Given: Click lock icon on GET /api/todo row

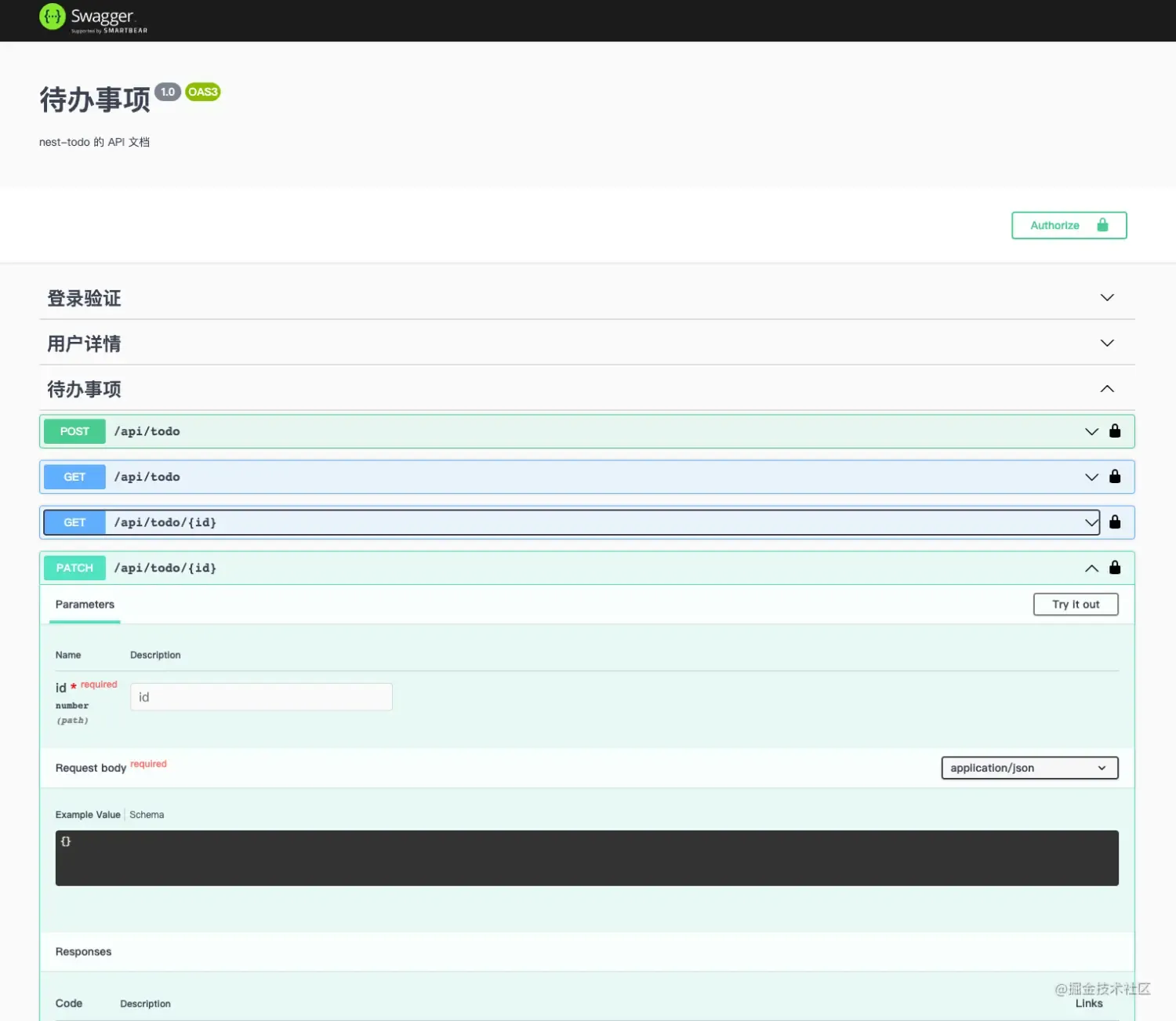Looking at the screenshot, I should (x=1115, y=477).
